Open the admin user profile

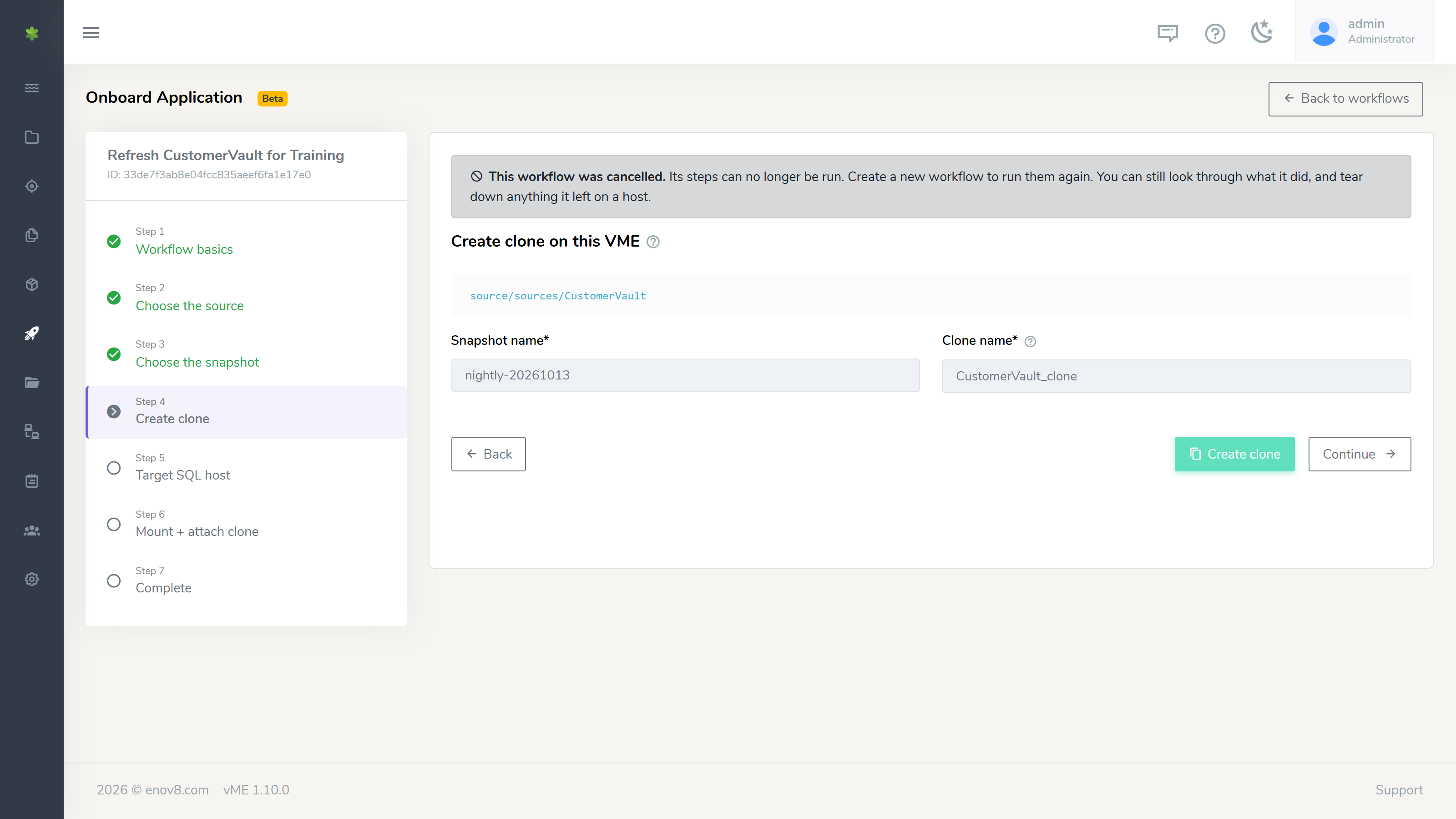[x=1364, y=32]
